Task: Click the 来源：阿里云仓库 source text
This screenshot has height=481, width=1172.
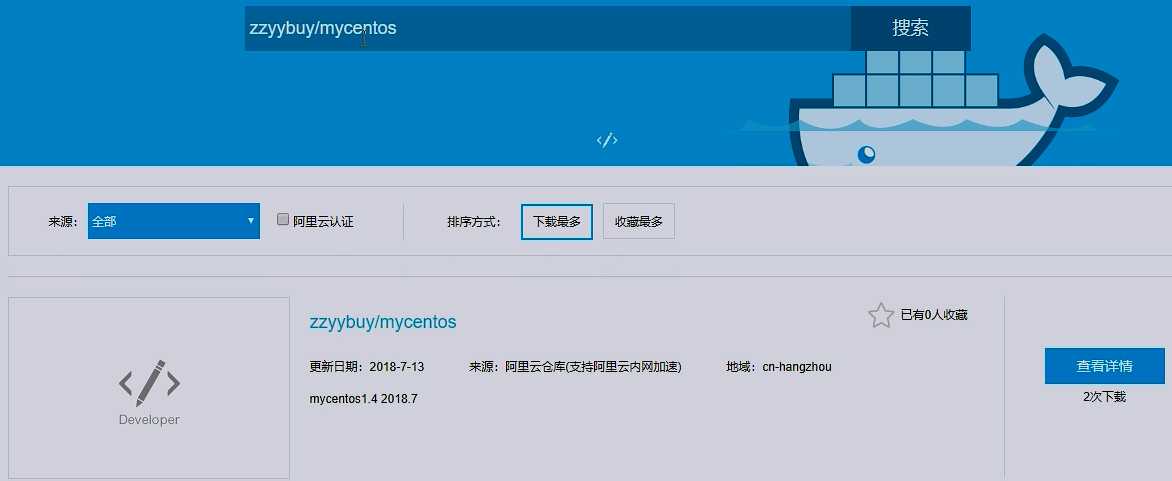Action: click(x=575, y=367)
